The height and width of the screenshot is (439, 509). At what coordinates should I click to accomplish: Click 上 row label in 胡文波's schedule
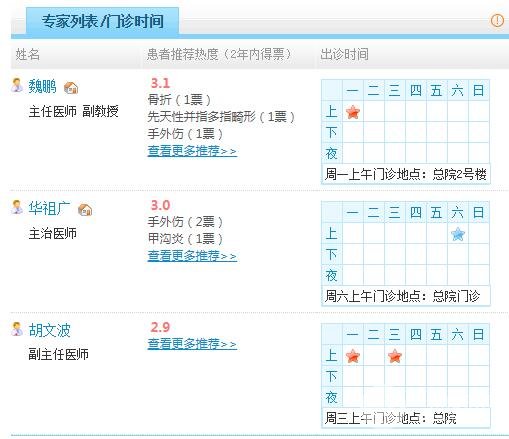coord(332,355)
